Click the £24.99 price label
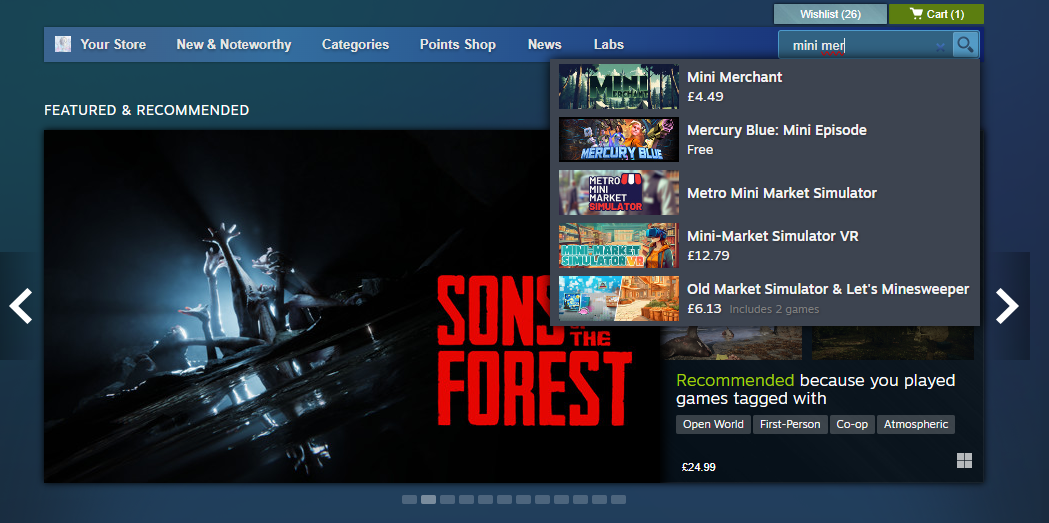Image resolution: width=1049 pixels, height=523 pixels. point(698,467)
